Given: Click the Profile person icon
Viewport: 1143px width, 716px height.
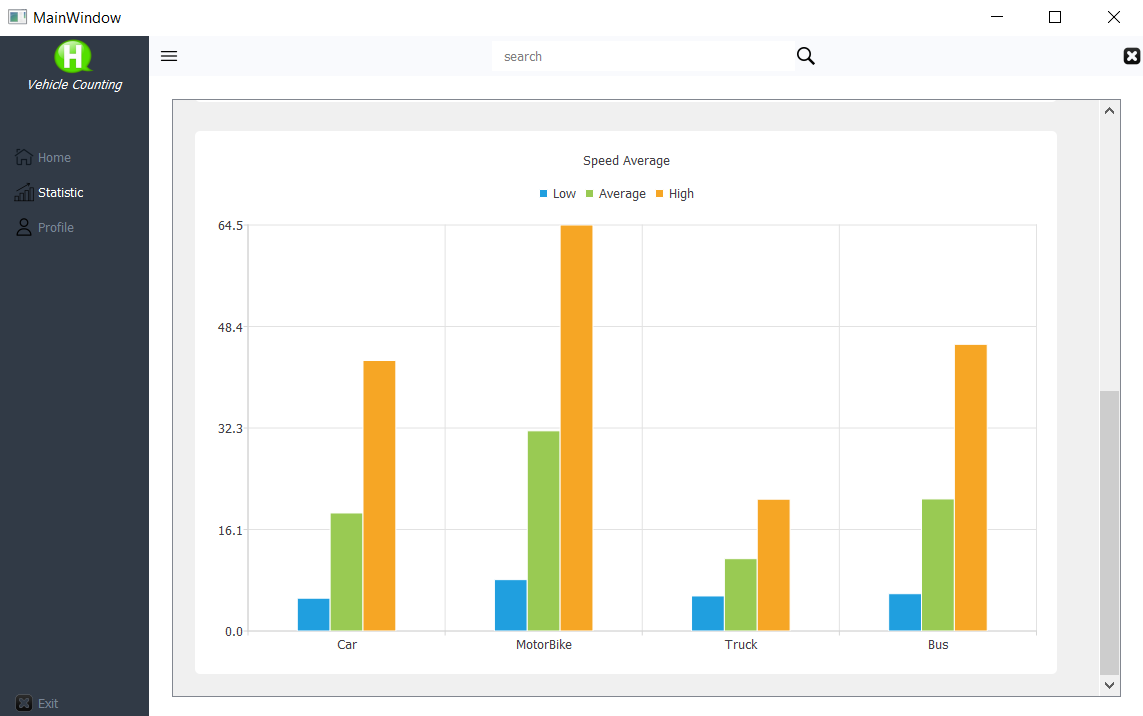Looking at the screenshot, I should [24, 227].
